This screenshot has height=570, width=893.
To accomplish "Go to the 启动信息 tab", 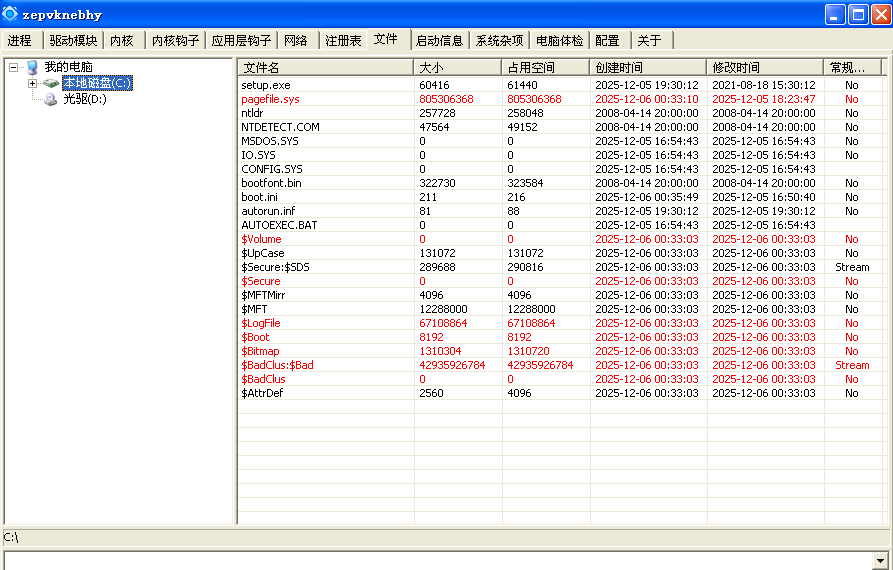I will [439, 41].
